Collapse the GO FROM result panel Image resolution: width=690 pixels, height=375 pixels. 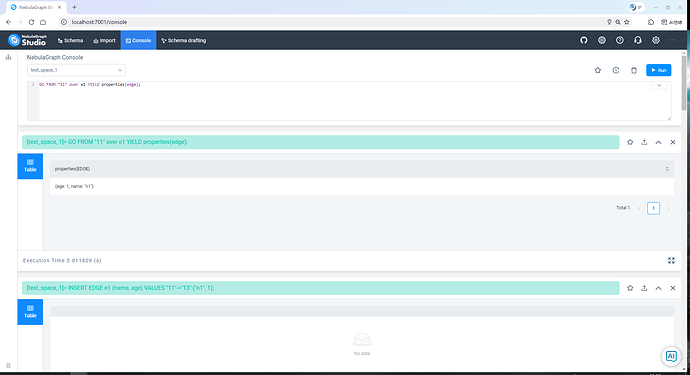click(x=658, y=142)
